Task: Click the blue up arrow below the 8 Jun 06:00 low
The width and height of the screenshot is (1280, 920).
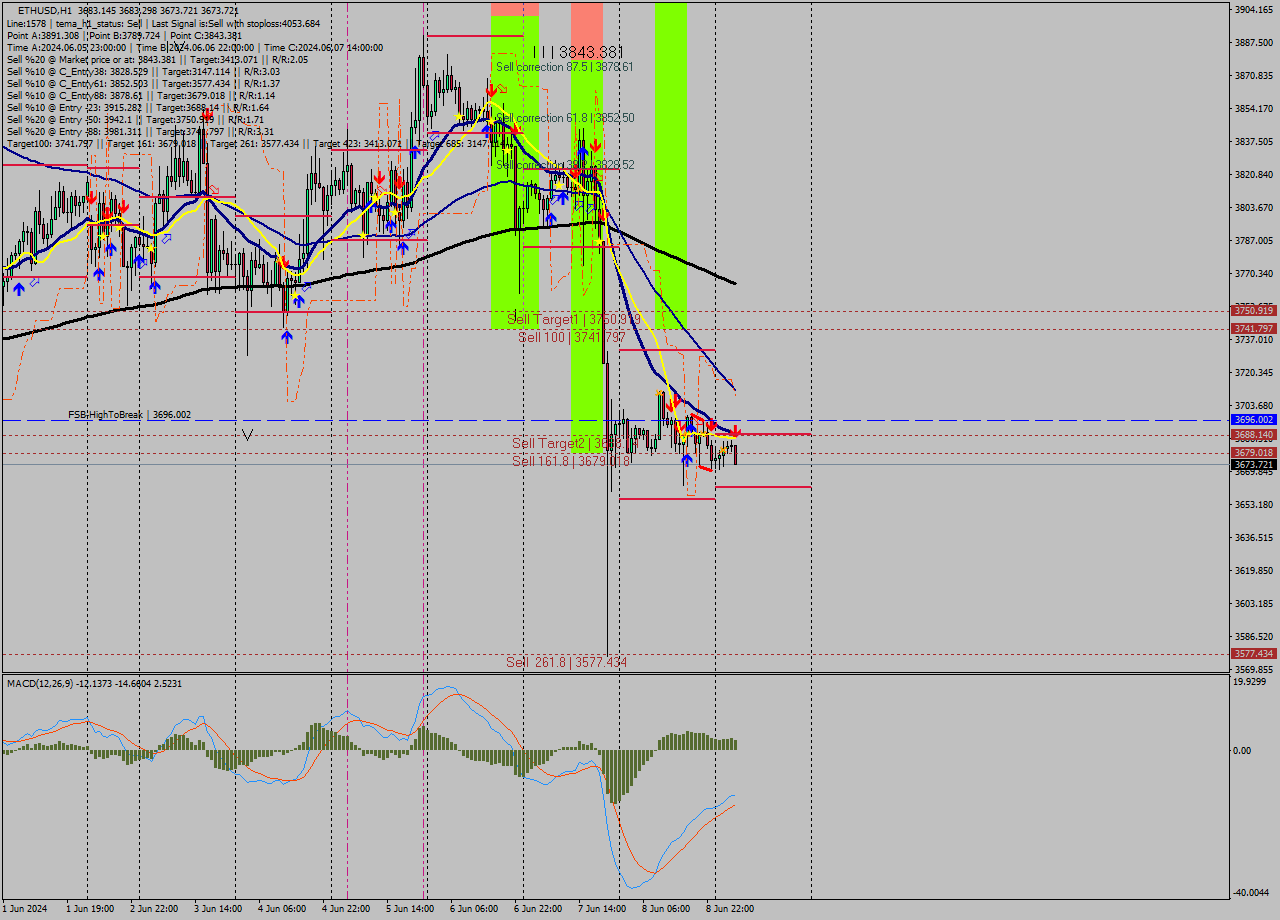Action: [x=686, y=461]
